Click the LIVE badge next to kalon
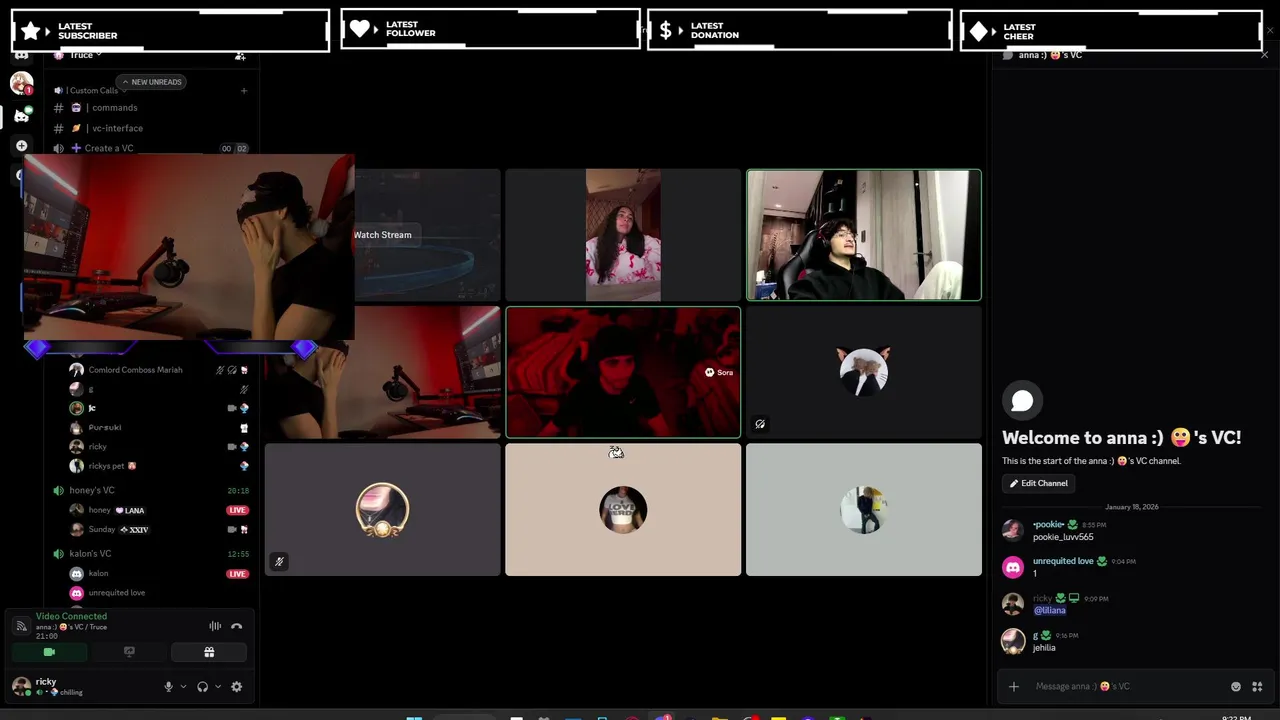This screenshot has width=1280, height=720. tap(237, 574)
